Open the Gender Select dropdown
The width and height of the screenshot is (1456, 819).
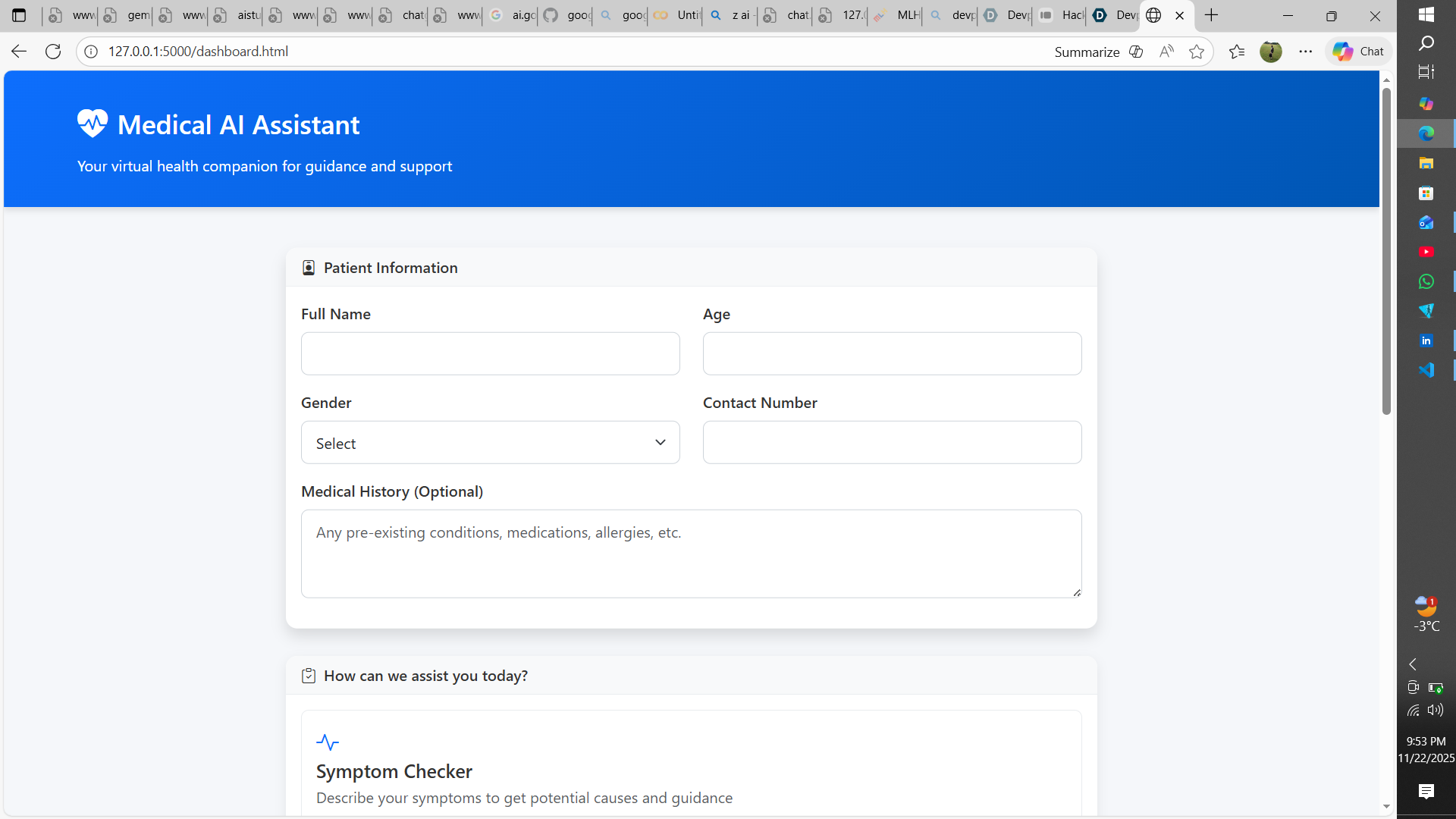[x=490, y=443]
